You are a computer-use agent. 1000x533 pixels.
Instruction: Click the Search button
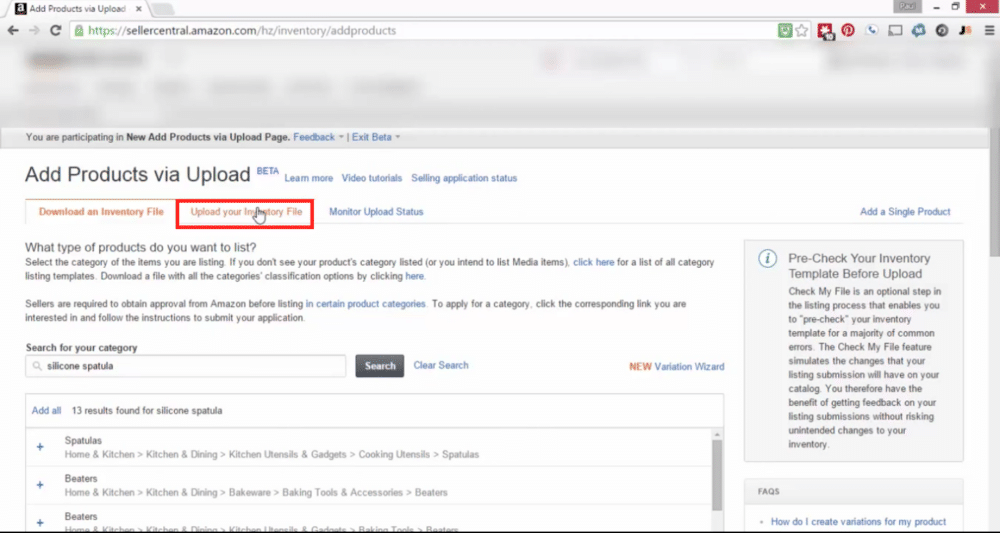coord(379,366)
